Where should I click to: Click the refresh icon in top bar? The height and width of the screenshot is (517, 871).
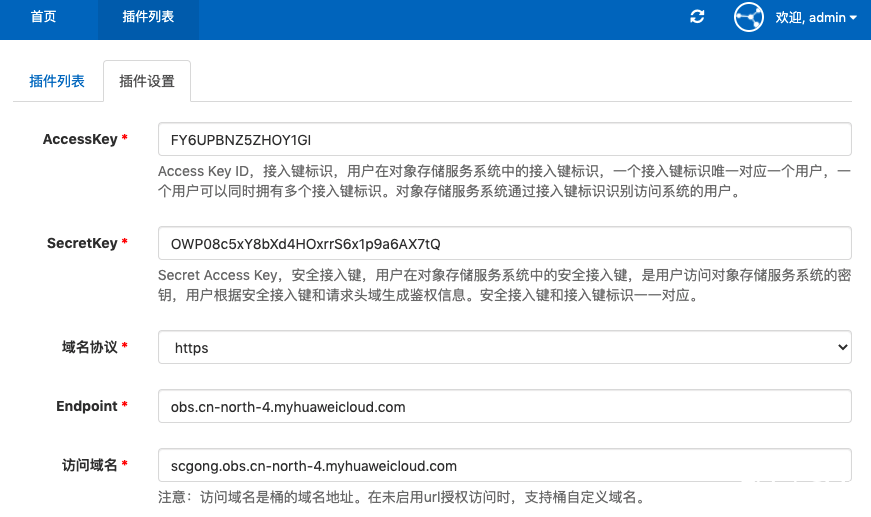(x=697, y=17)
